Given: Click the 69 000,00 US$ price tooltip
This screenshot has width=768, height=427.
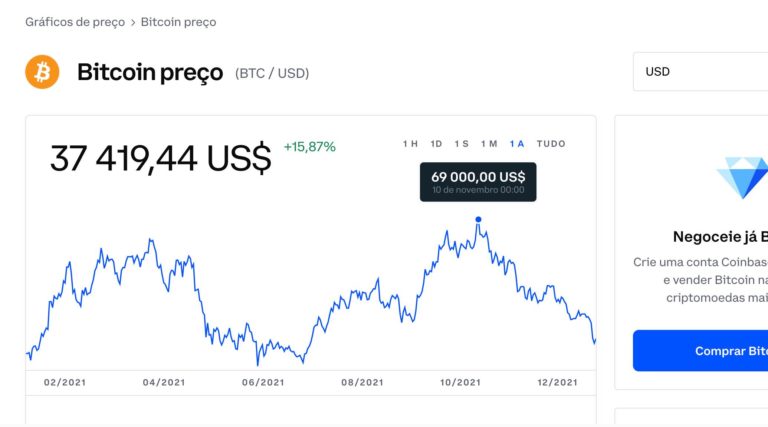Looking at the screenshot, I should 478,181.
